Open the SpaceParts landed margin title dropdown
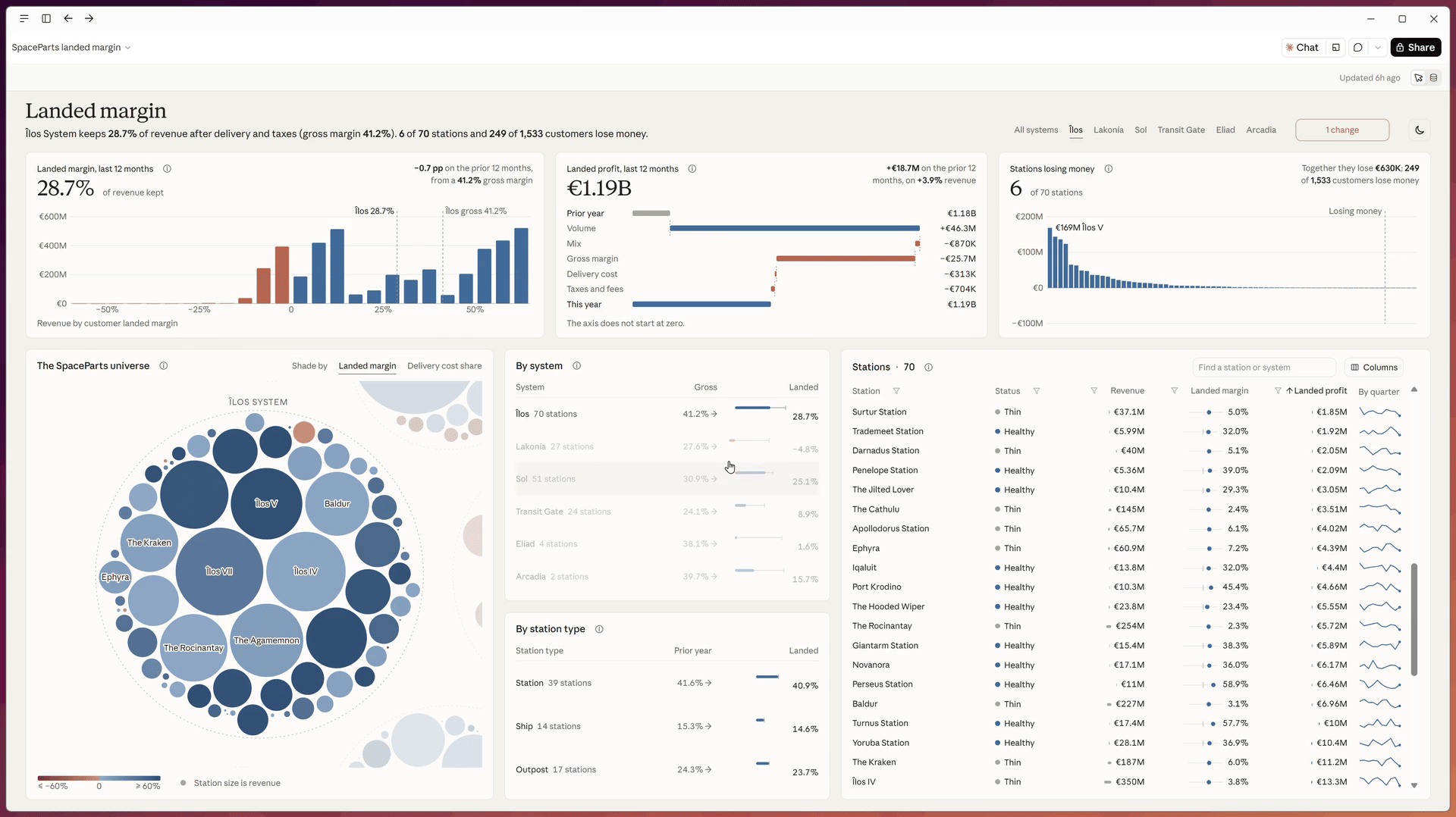This screenshot has height=817, width=1456. (x=71, y=47)
